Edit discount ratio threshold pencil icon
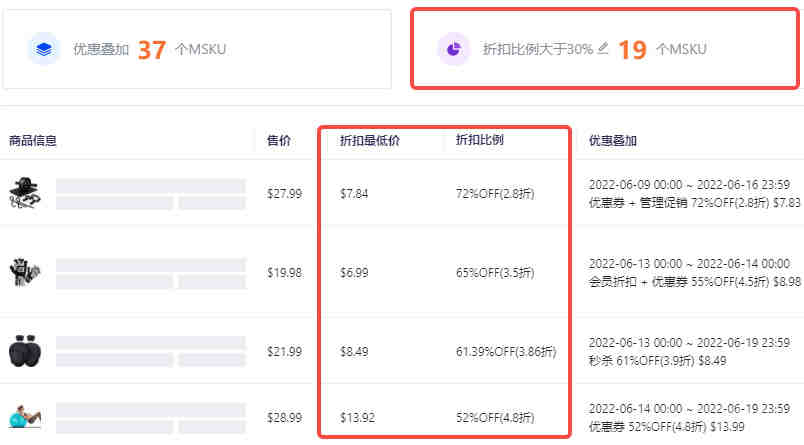804x445 pixels. pyautogui.click(x=604, y=48)
